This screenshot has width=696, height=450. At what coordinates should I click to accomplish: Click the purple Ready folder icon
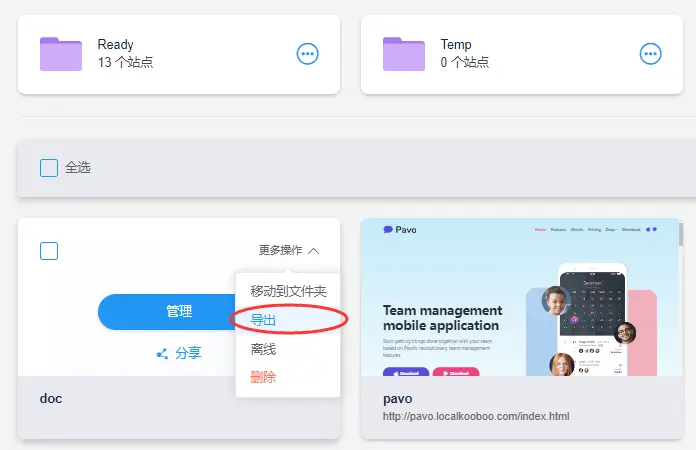coord(60,54)
